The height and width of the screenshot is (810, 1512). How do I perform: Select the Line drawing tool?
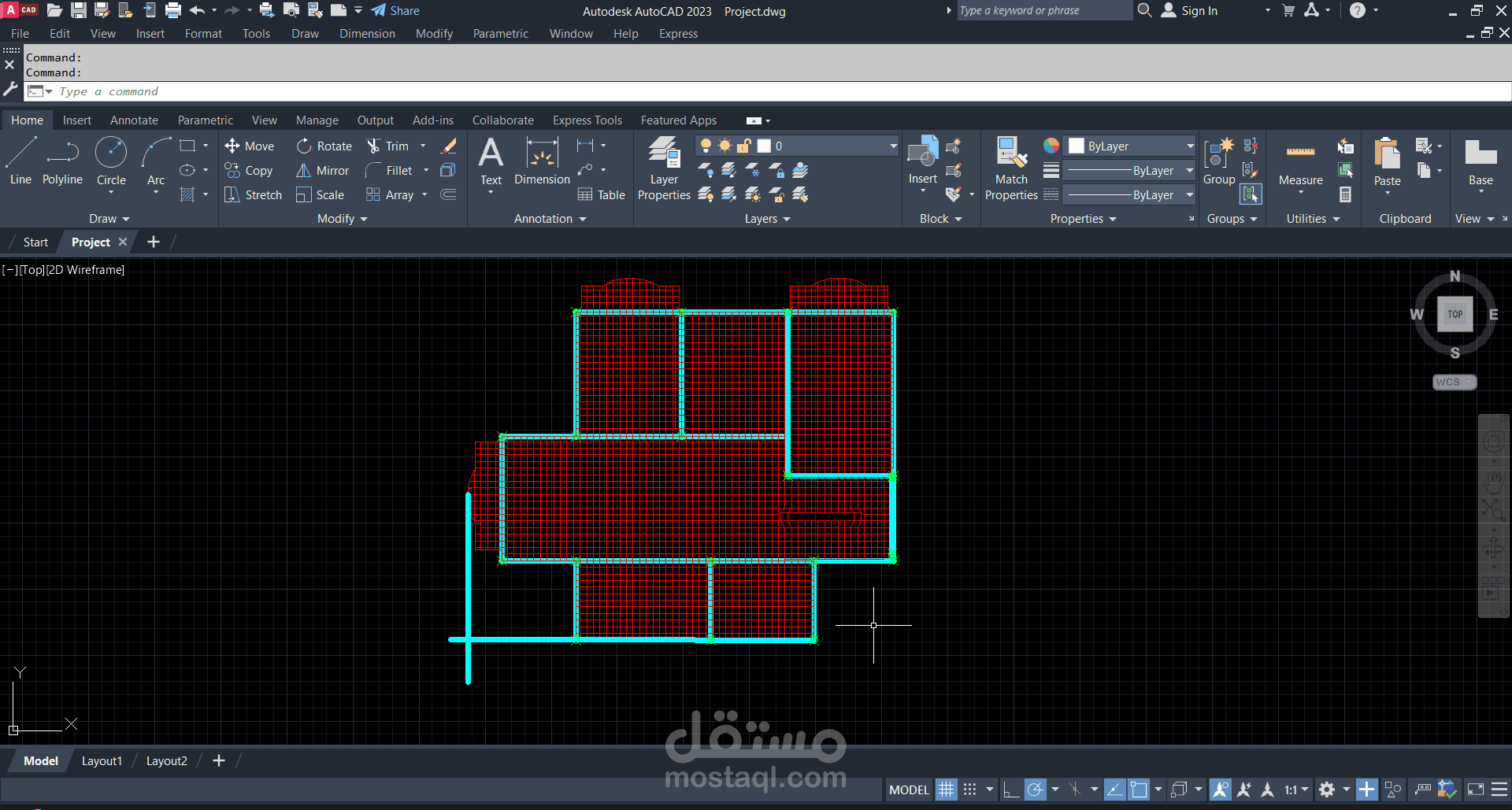pos(21,161)
